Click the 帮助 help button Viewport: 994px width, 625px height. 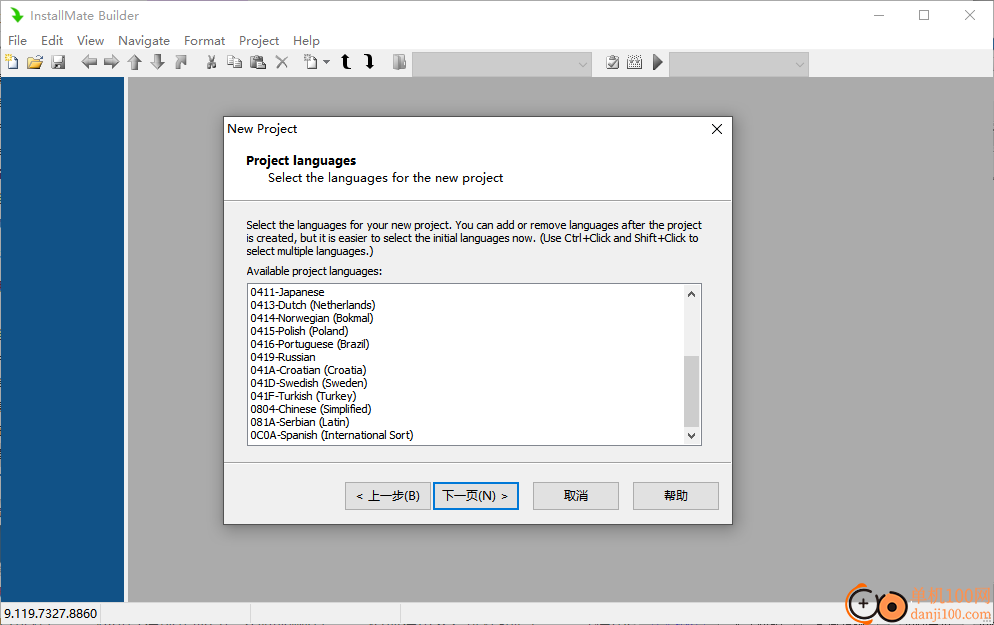tap(676, 496)
